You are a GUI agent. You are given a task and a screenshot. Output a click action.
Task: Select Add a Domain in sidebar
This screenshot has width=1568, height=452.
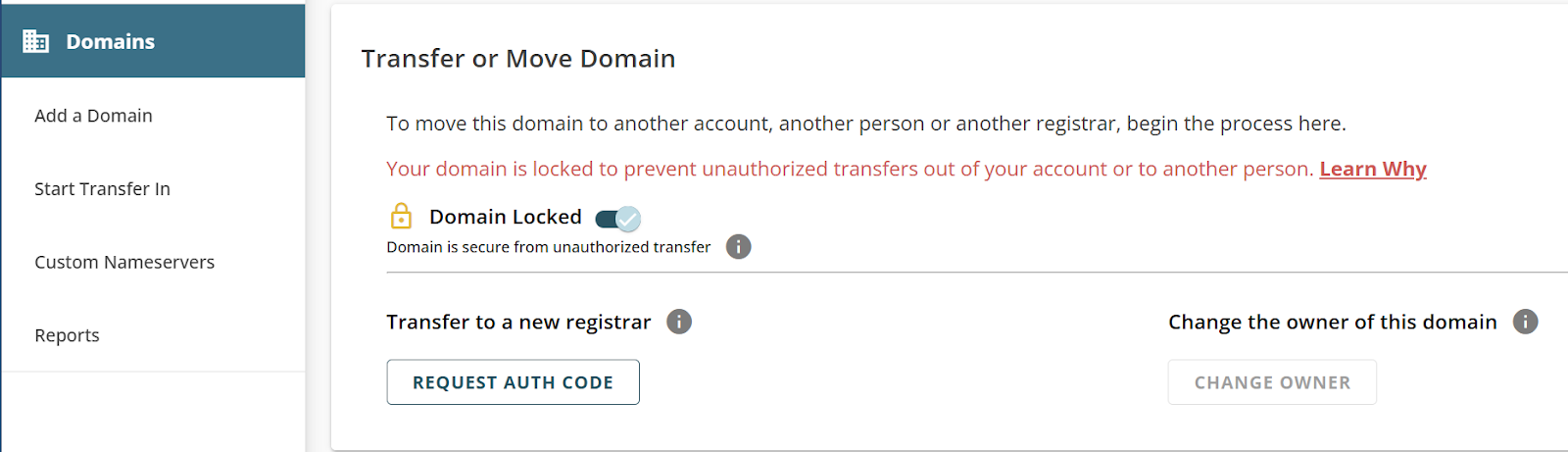pyautogui.click(x=93, y=116)
